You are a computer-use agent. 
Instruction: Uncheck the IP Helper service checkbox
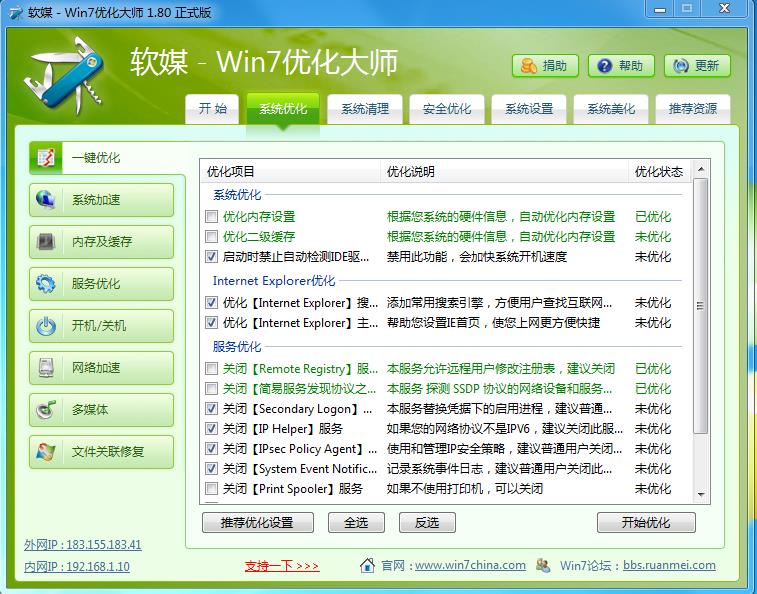[x=211, y=428]
